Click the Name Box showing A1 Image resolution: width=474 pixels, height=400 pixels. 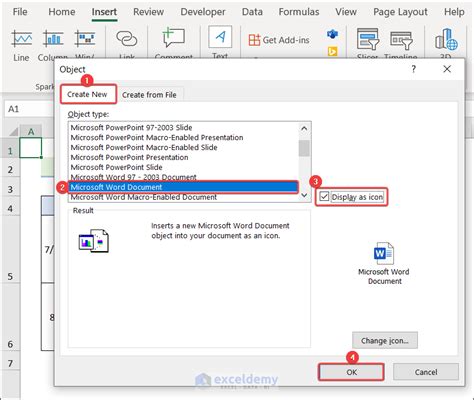tap(29, 109)
